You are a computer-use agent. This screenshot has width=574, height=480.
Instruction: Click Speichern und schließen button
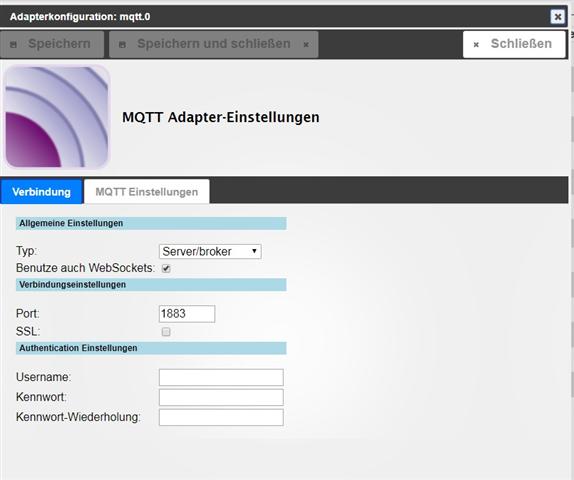click(x=214, y=44)
